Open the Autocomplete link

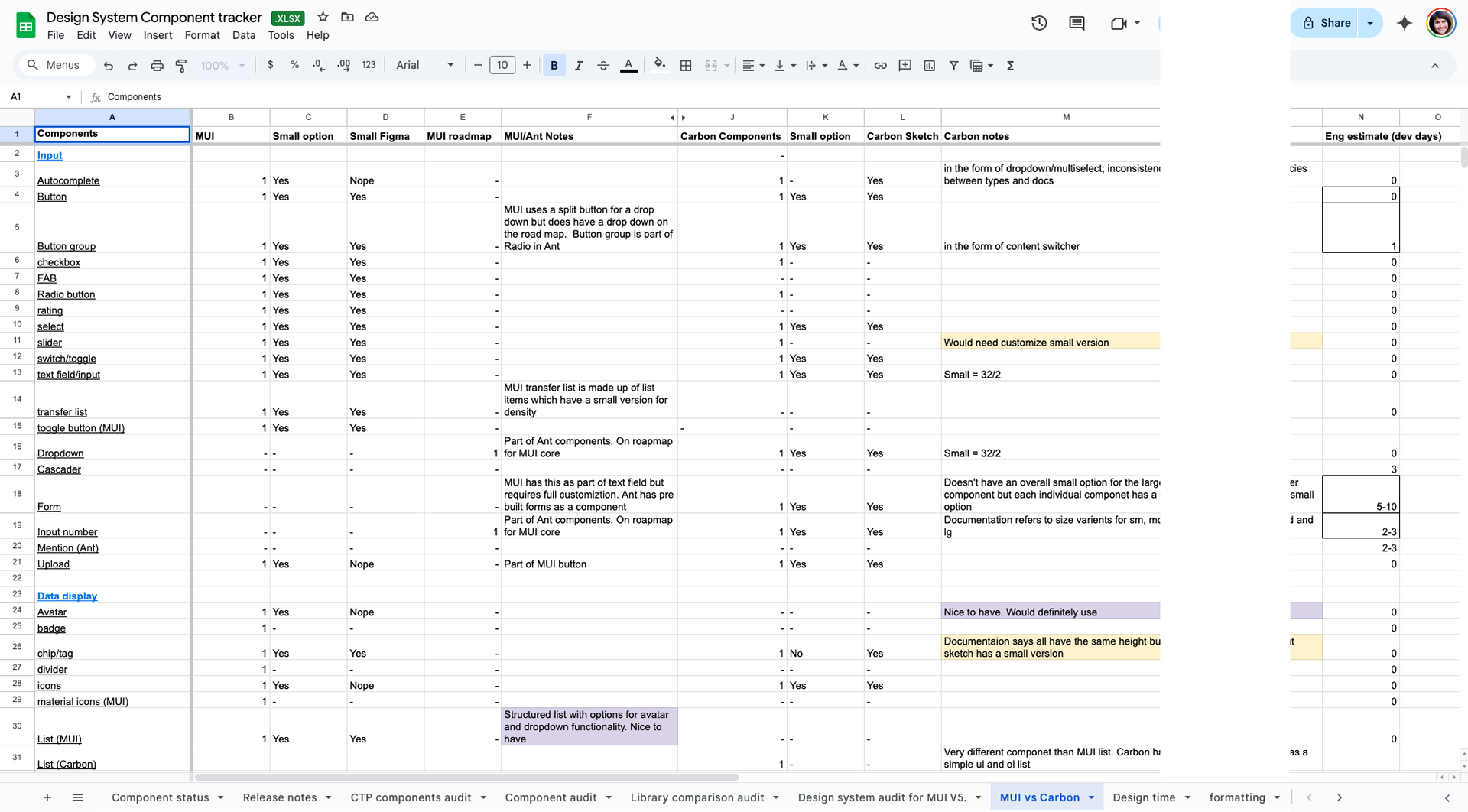(x=68, y=180)
